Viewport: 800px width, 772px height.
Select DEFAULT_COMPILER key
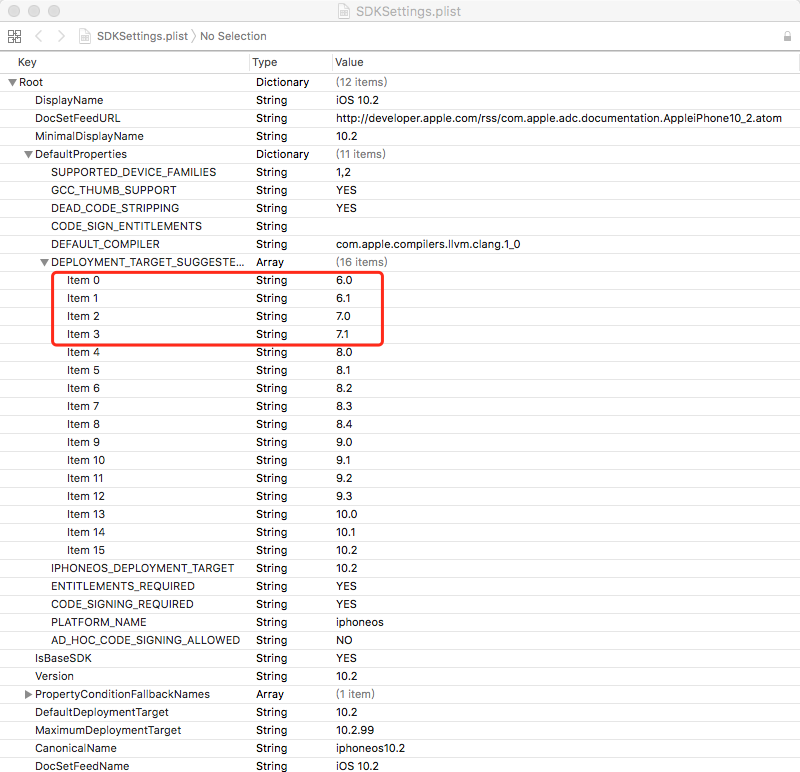click(x=105, y=244)
